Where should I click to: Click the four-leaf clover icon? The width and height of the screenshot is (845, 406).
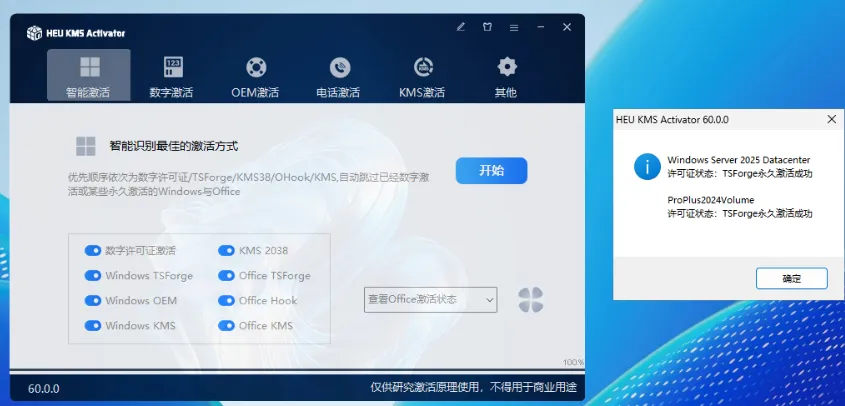531,300
